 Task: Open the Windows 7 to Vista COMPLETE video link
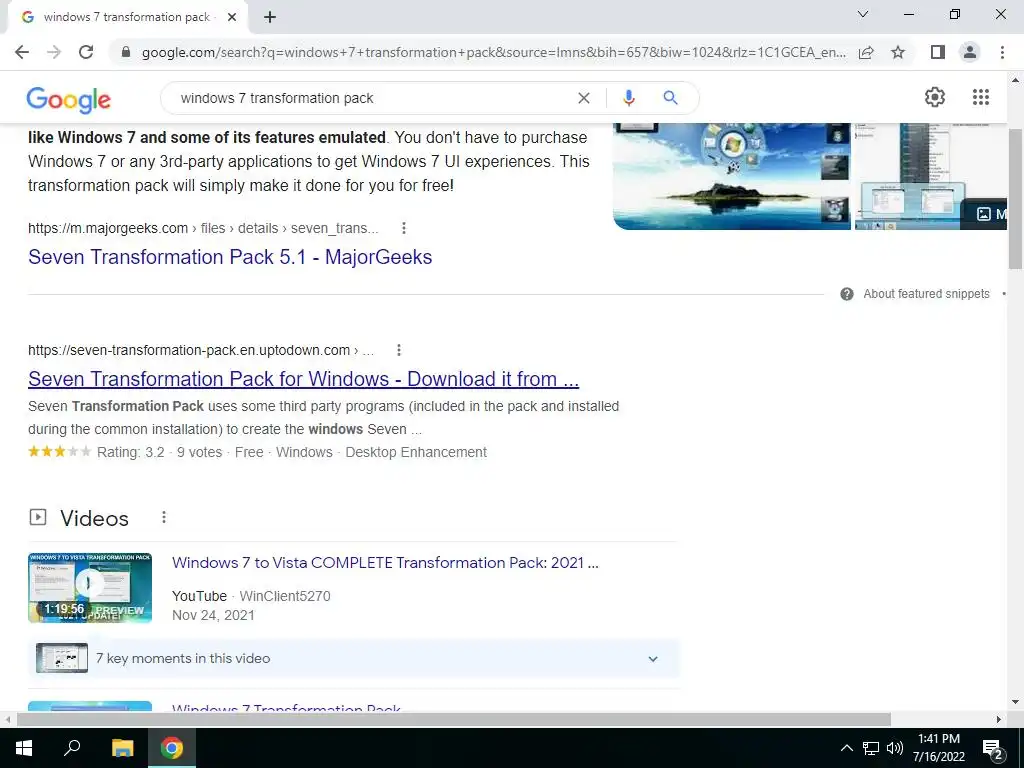point(385,563)
